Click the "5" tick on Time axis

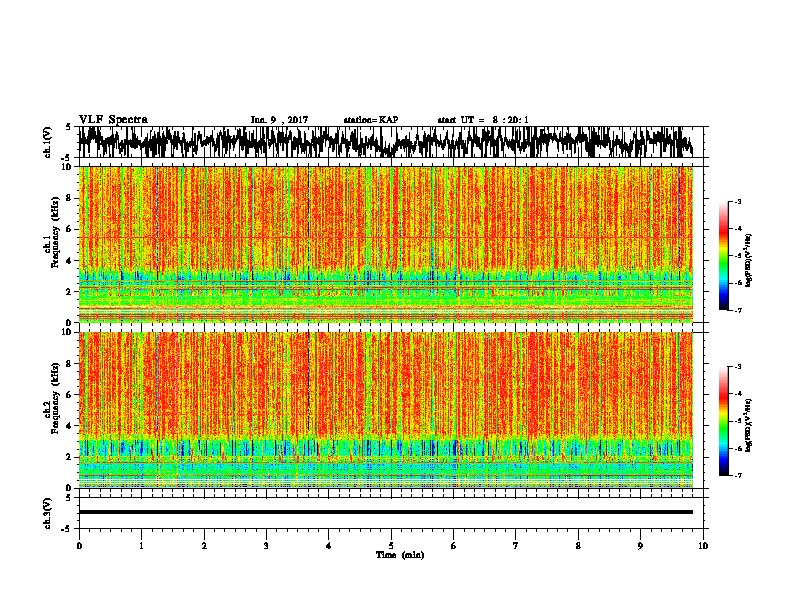click(x=391, y=546)
